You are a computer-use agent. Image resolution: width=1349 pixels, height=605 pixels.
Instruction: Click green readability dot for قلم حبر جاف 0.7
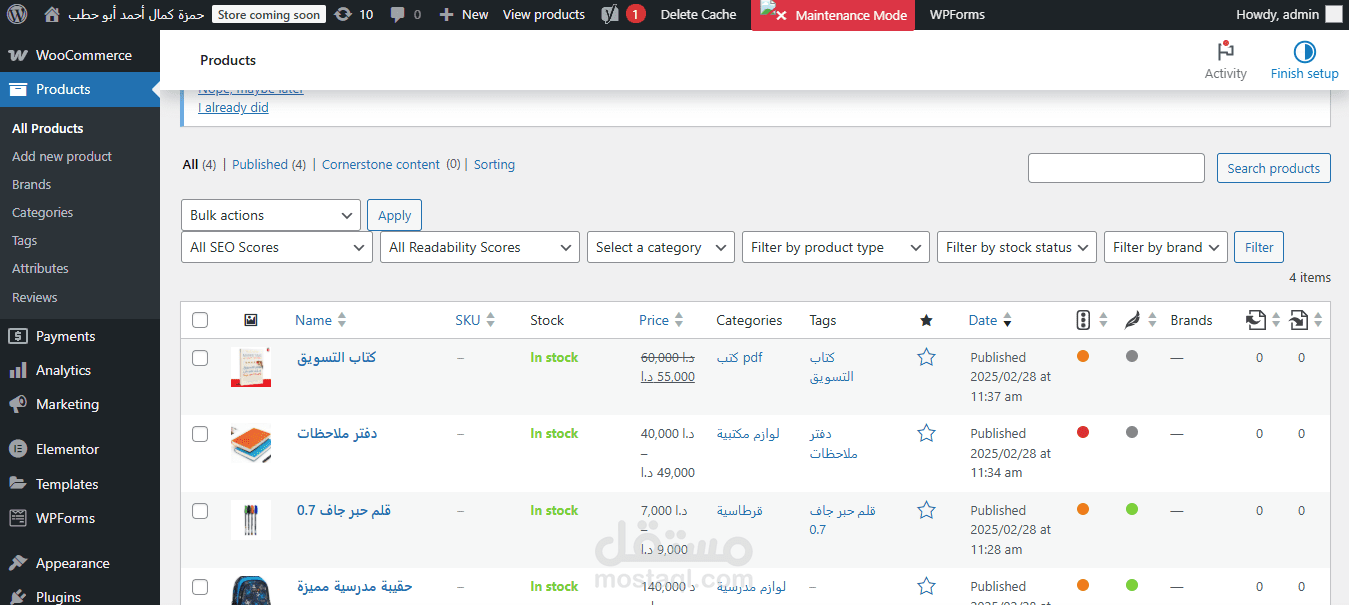coord(1132,508)
